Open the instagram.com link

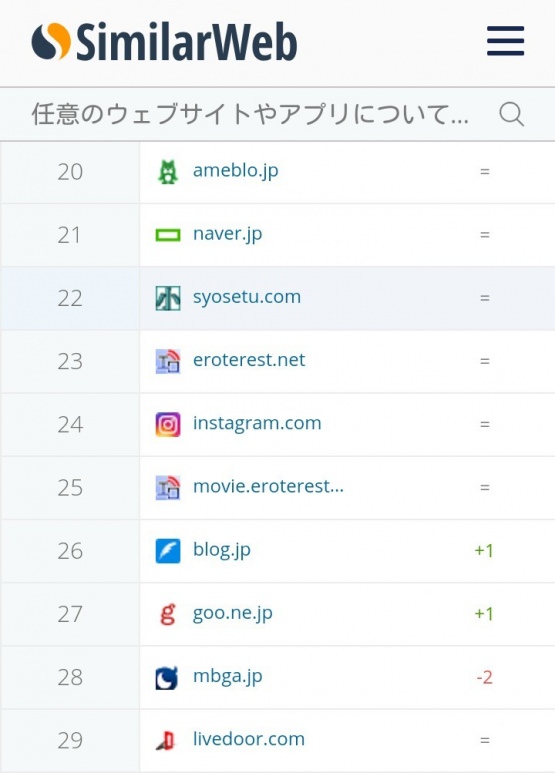point(257,423)
